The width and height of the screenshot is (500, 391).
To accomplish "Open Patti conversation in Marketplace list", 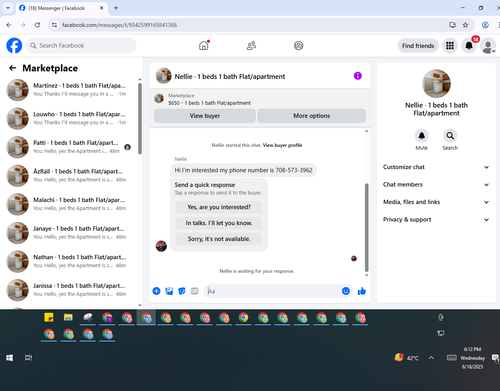I will [70, 147].
